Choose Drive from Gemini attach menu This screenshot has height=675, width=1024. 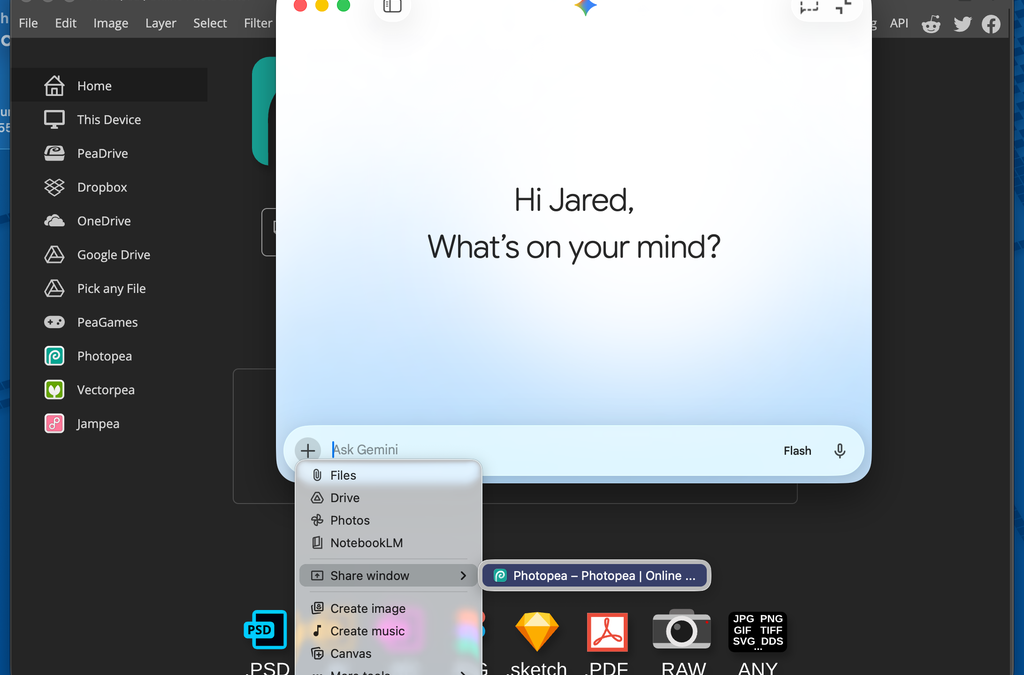point(389,498)
